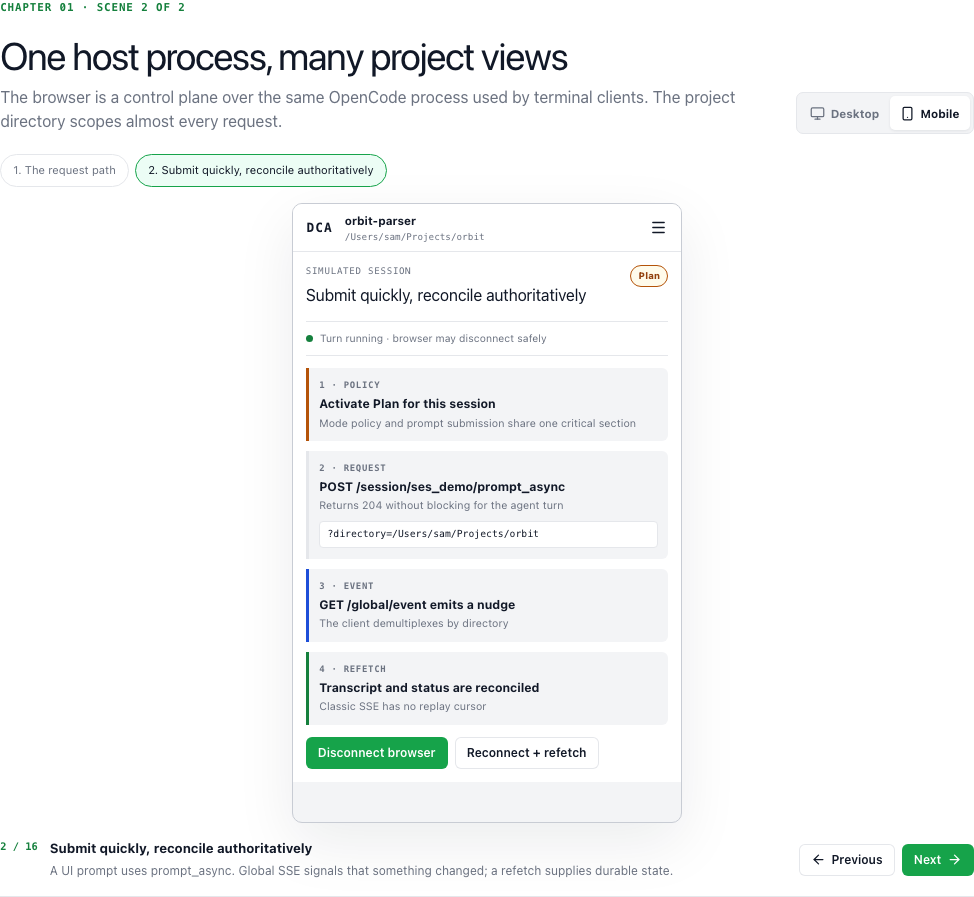Click the Plan mode badge
Viewport: 974px width, 897px height.
649,276
